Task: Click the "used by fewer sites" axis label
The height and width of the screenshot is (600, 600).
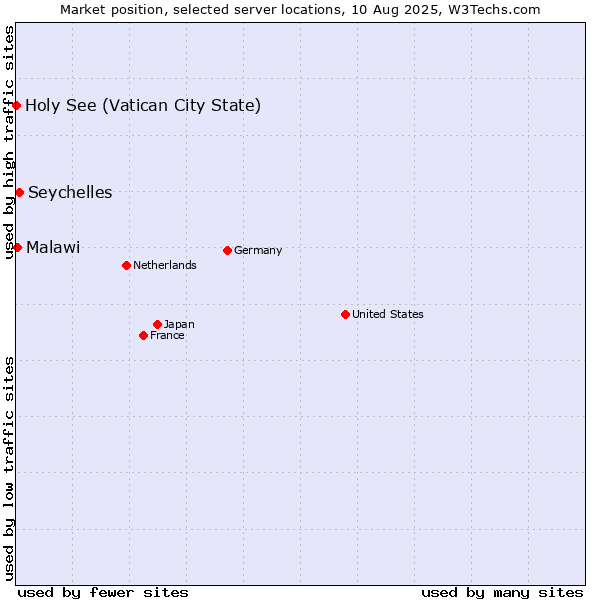Action: (x=103, y=593)
